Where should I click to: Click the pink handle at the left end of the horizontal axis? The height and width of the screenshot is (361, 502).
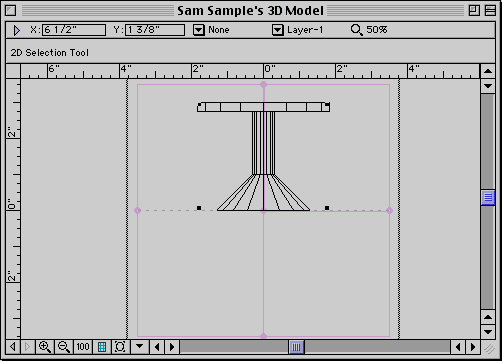click(x=137, y=210)
